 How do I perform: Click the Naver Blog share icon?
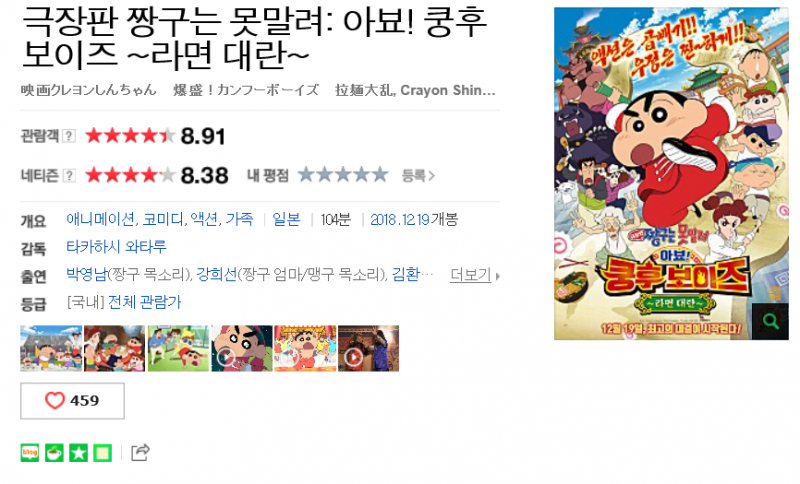[30, 452]
